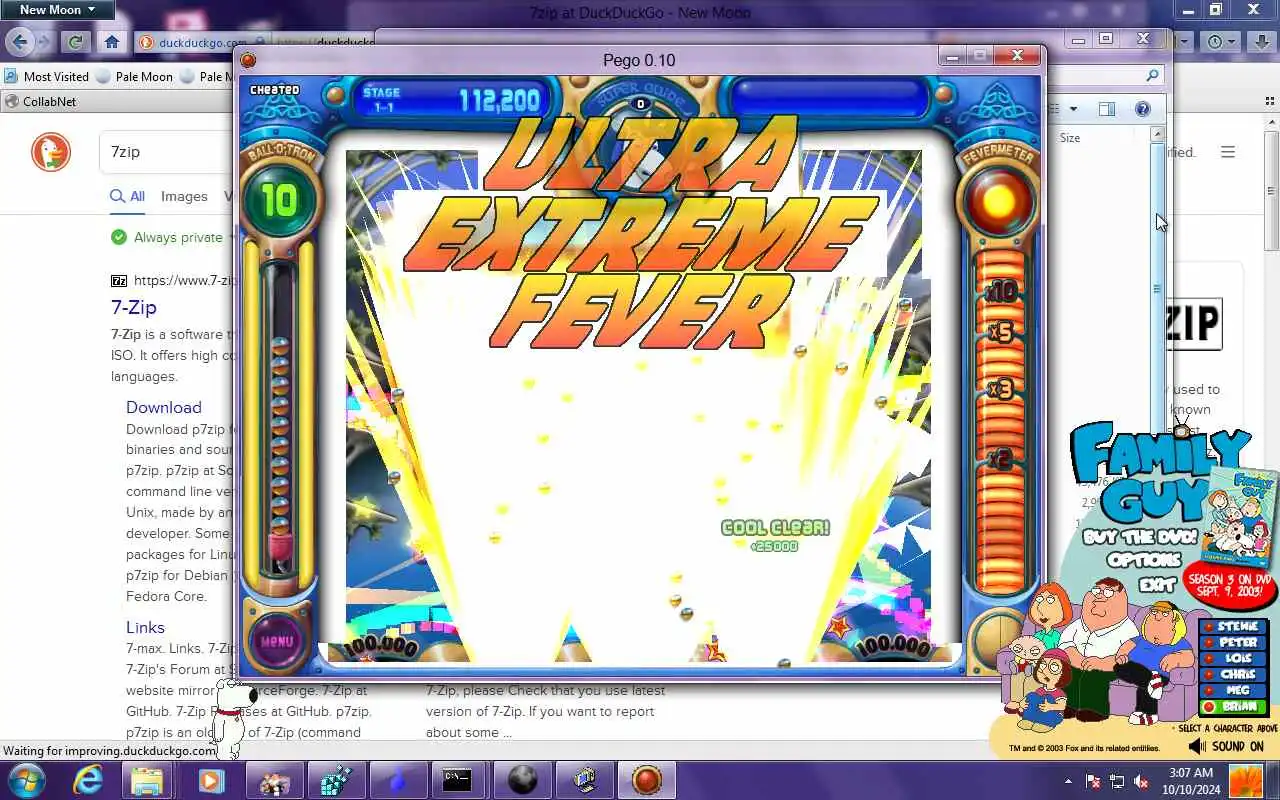Reload the page in New Moon browser
Screen dimensions: 1280x800
(x=75, y=42)
